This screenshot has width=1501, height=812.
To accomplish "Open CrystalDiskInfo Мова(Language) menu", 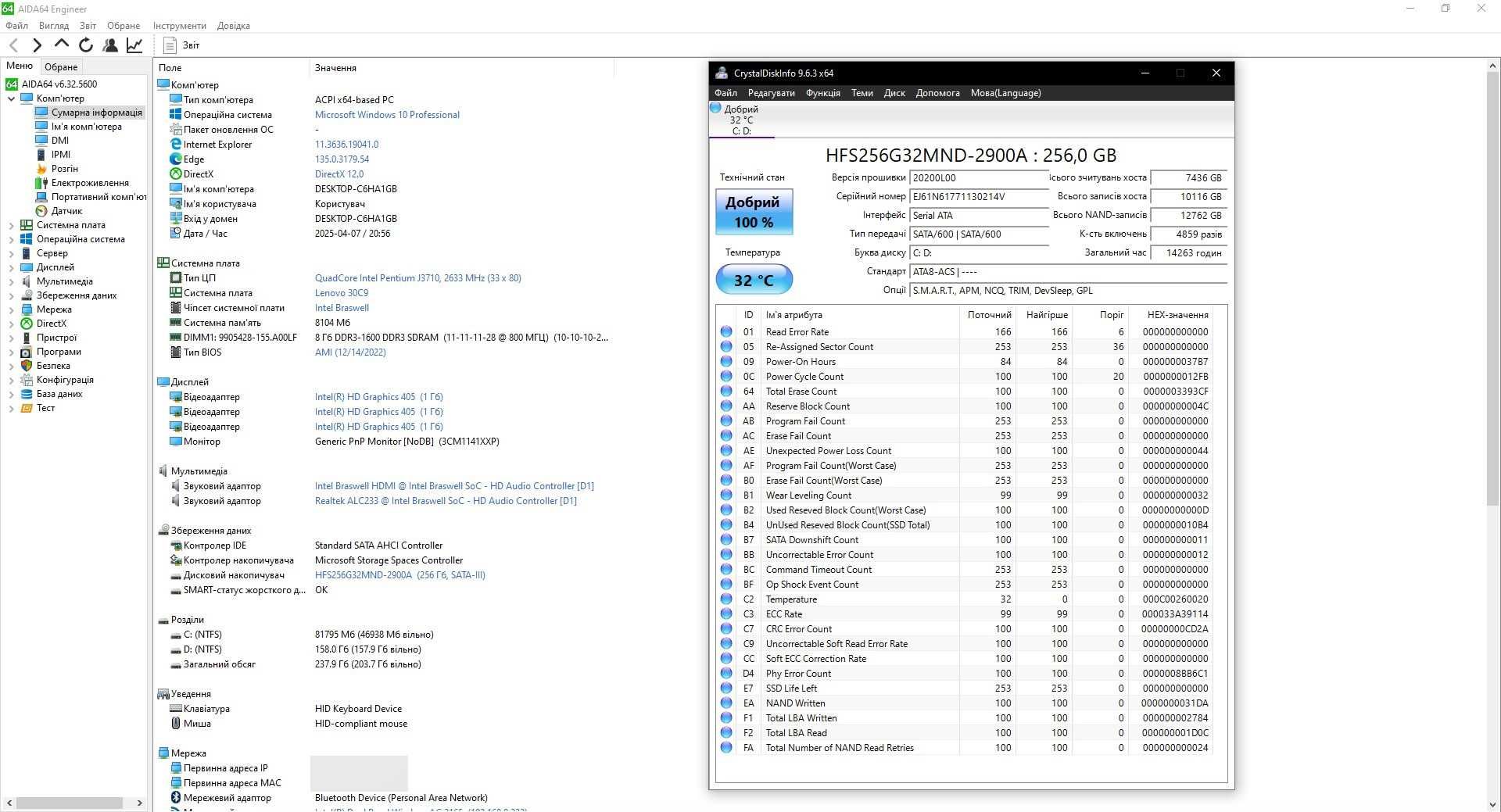I will pyautogui.click(x=1006, y=93).
